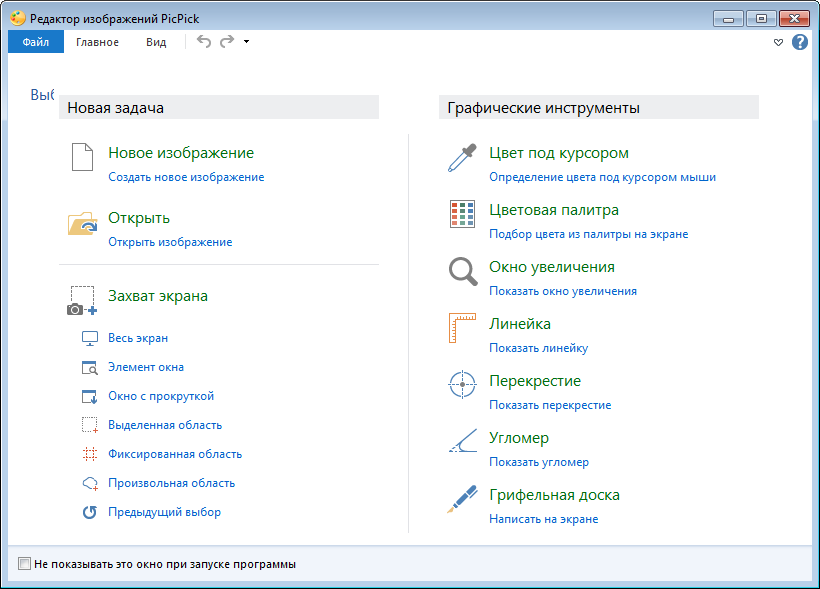Click the Окно увеличения magnifier icon
Viewport: 820px width, 589px height.
point(461,272)
